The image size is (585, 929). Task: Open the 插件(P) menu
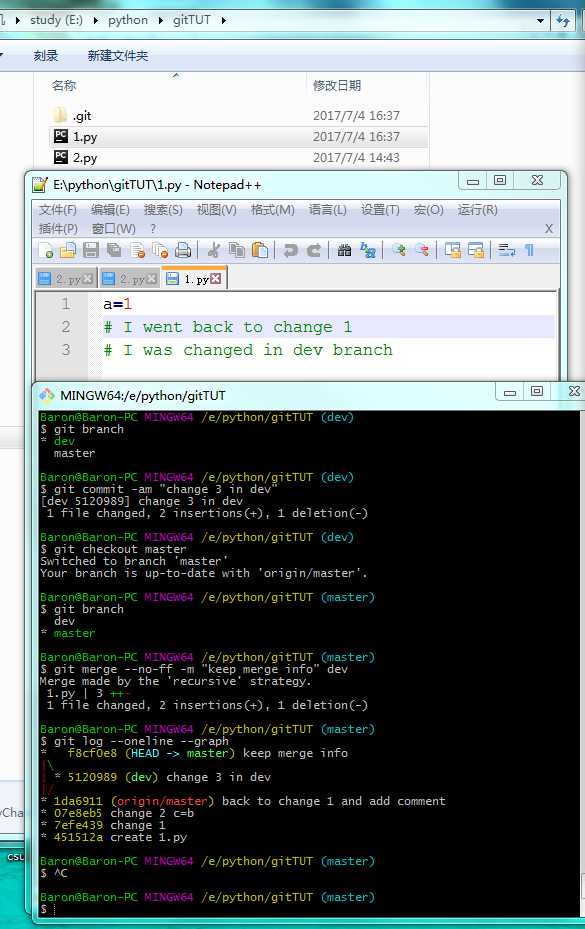(x=58, y=229)
